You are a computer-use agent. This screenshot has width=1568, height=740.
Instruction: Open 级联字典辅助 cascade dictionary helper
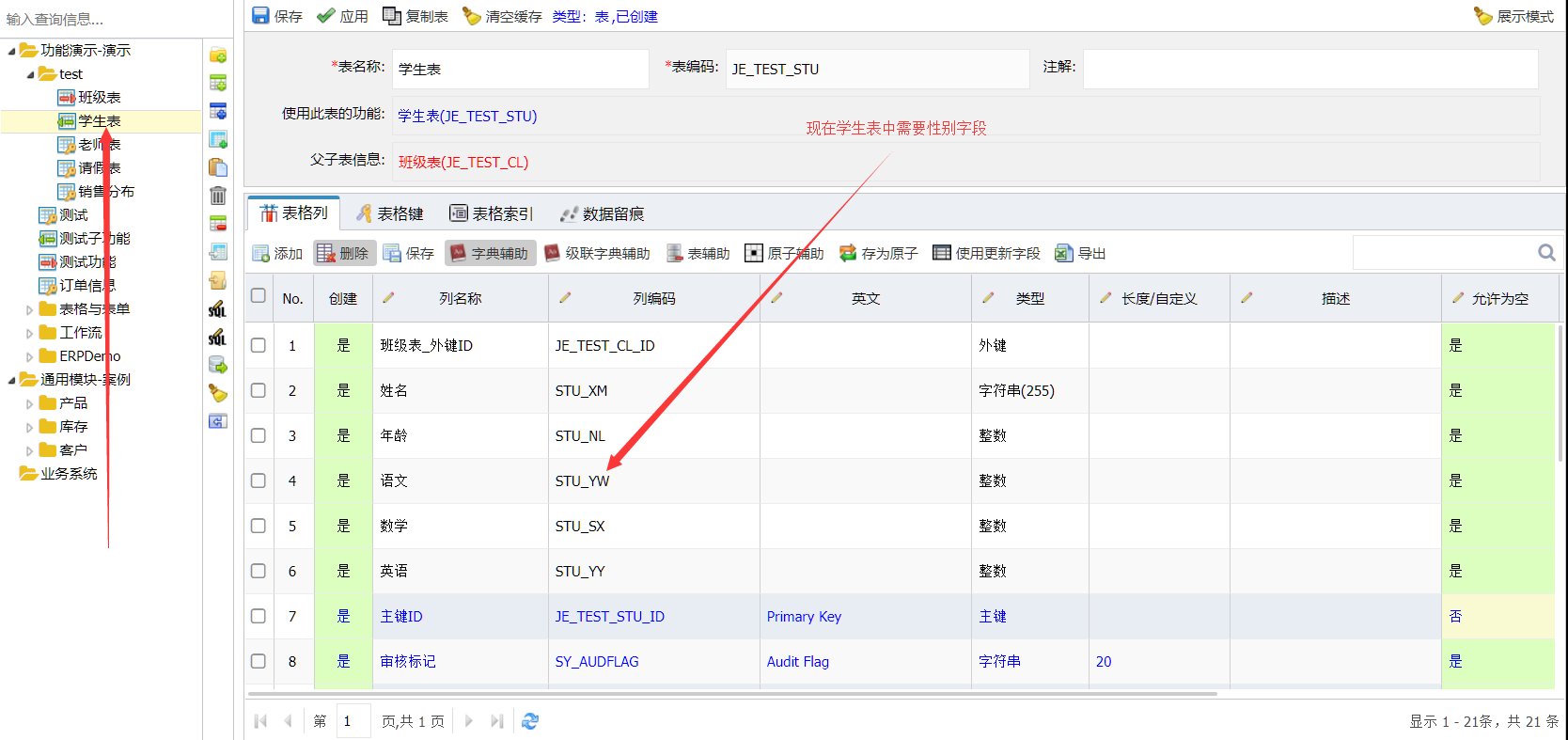[597, 253]
